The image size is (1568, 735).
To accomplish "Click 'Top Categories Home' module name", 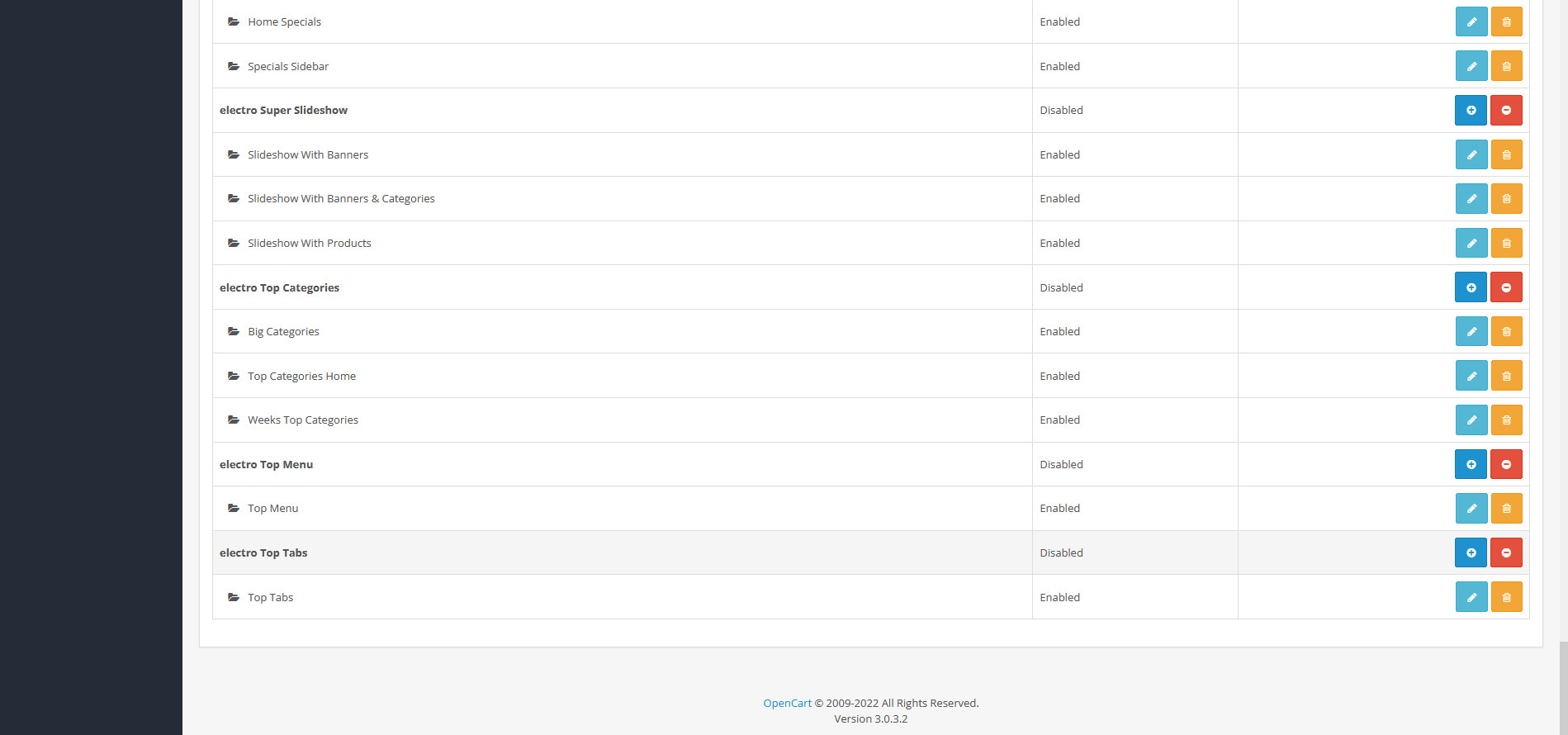I will pos(301,376).
